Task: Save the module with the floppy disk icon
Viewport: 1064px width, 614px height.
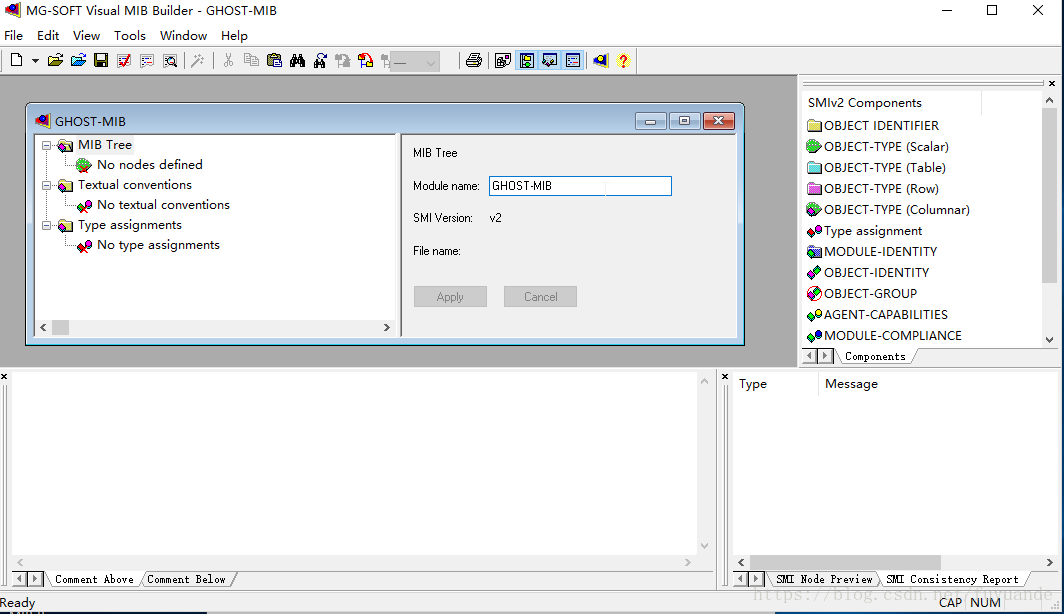Action: coord(101,60)
